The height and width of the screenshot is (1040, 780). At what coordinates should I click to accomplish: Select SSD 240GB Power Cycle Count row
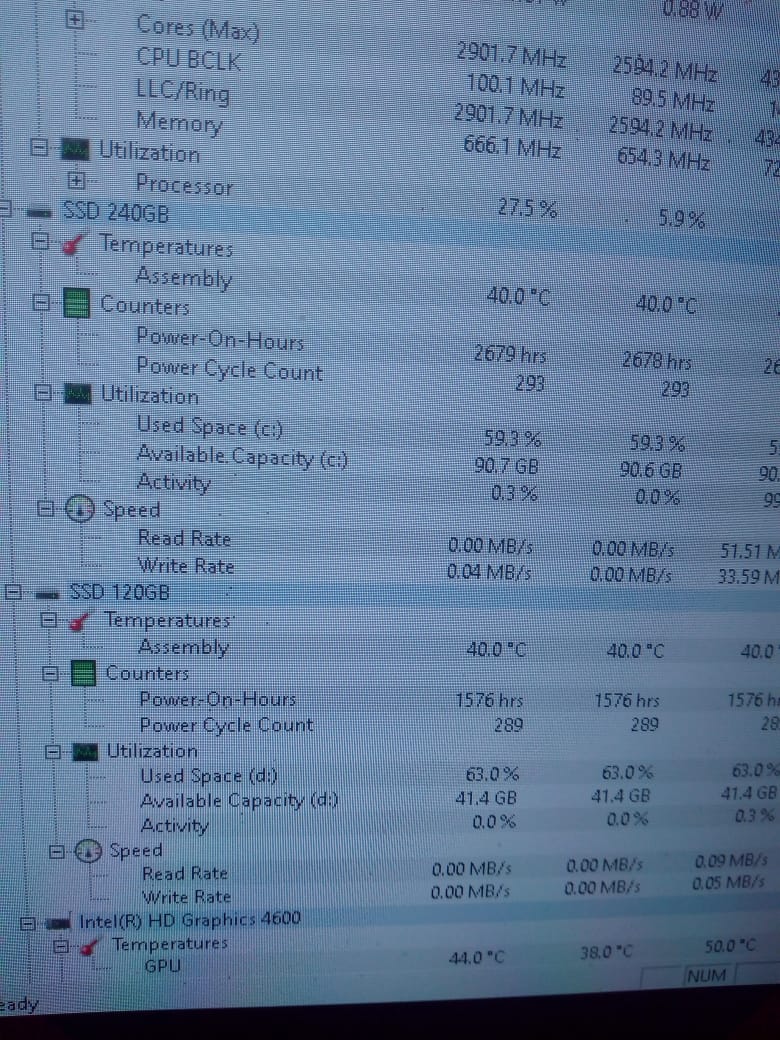click(x=229, y=368)
